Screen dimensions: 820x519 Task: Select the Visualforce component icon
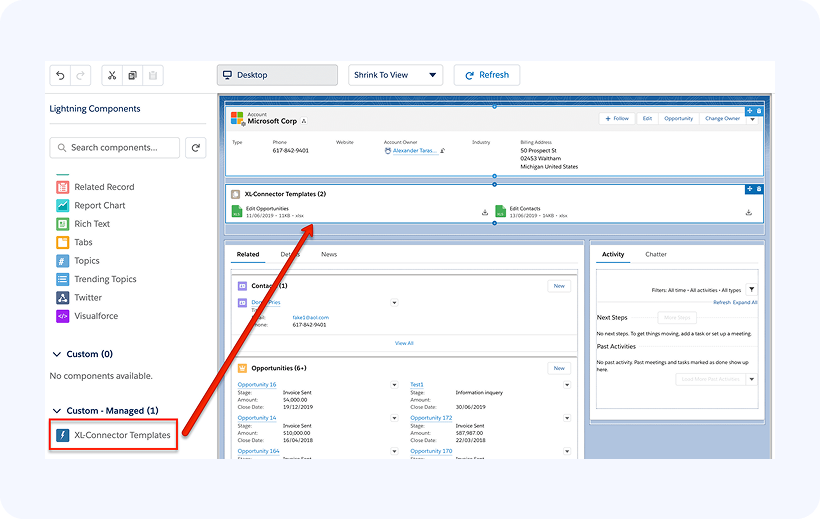pyautogui.click(x=61, y=316)
